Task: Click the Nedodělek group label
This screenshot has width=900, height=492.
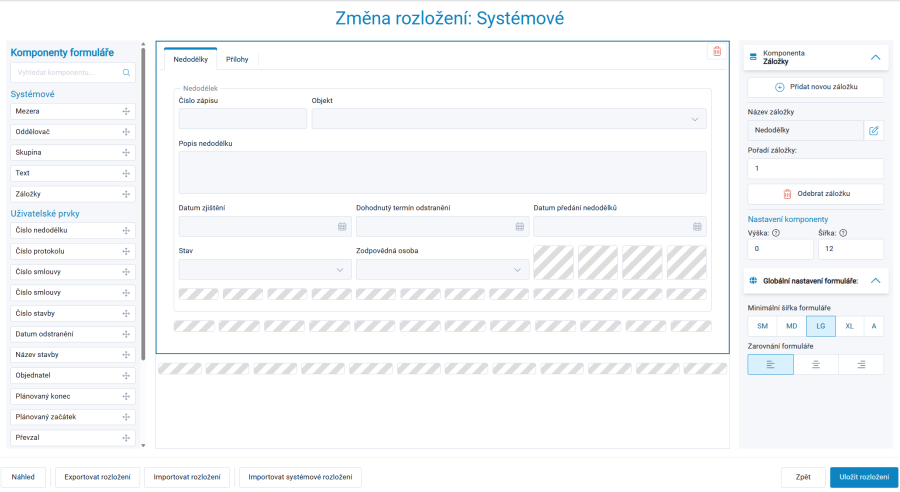Action: tap(200, 88)
